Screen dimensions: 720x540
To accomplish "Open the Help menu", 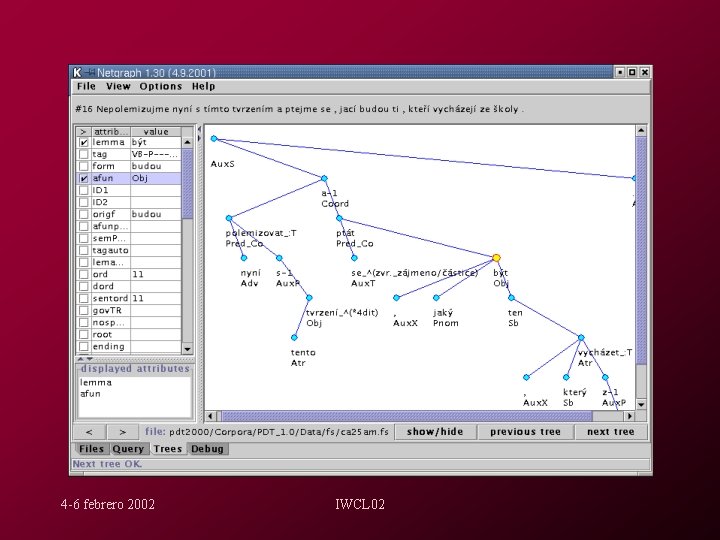I will point(203,86).
